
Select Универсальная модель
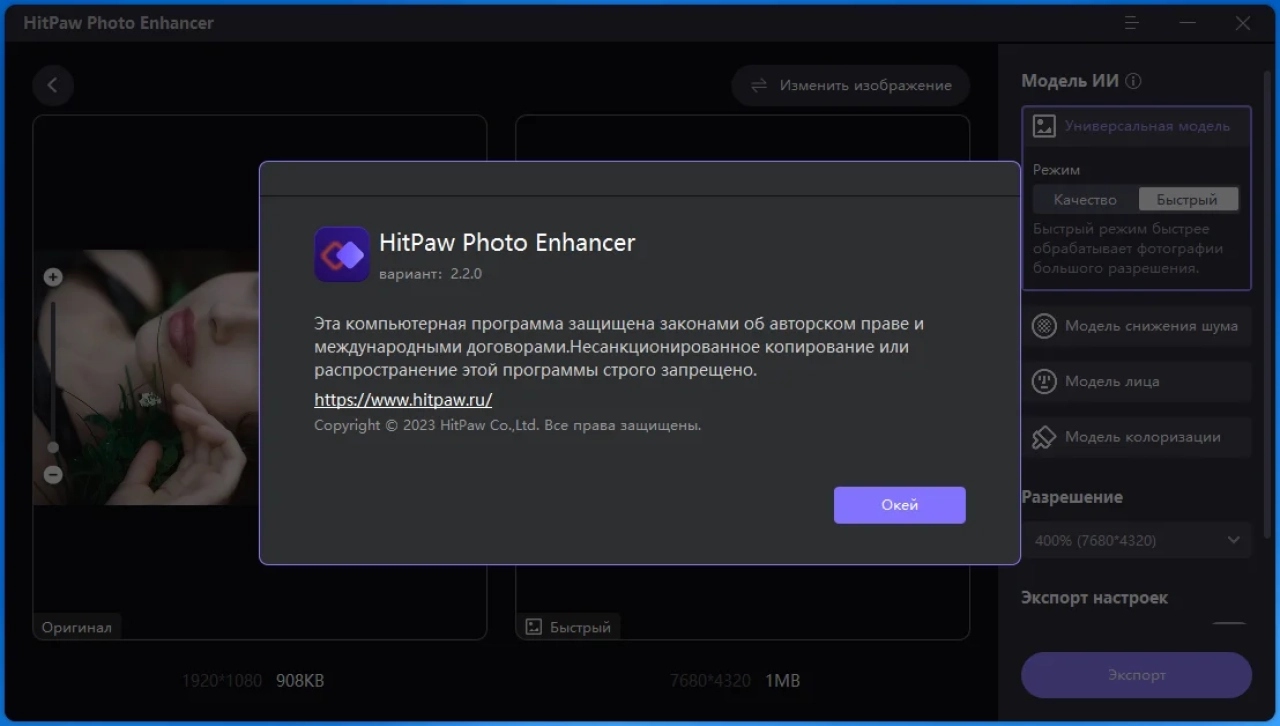[1136, 126]
